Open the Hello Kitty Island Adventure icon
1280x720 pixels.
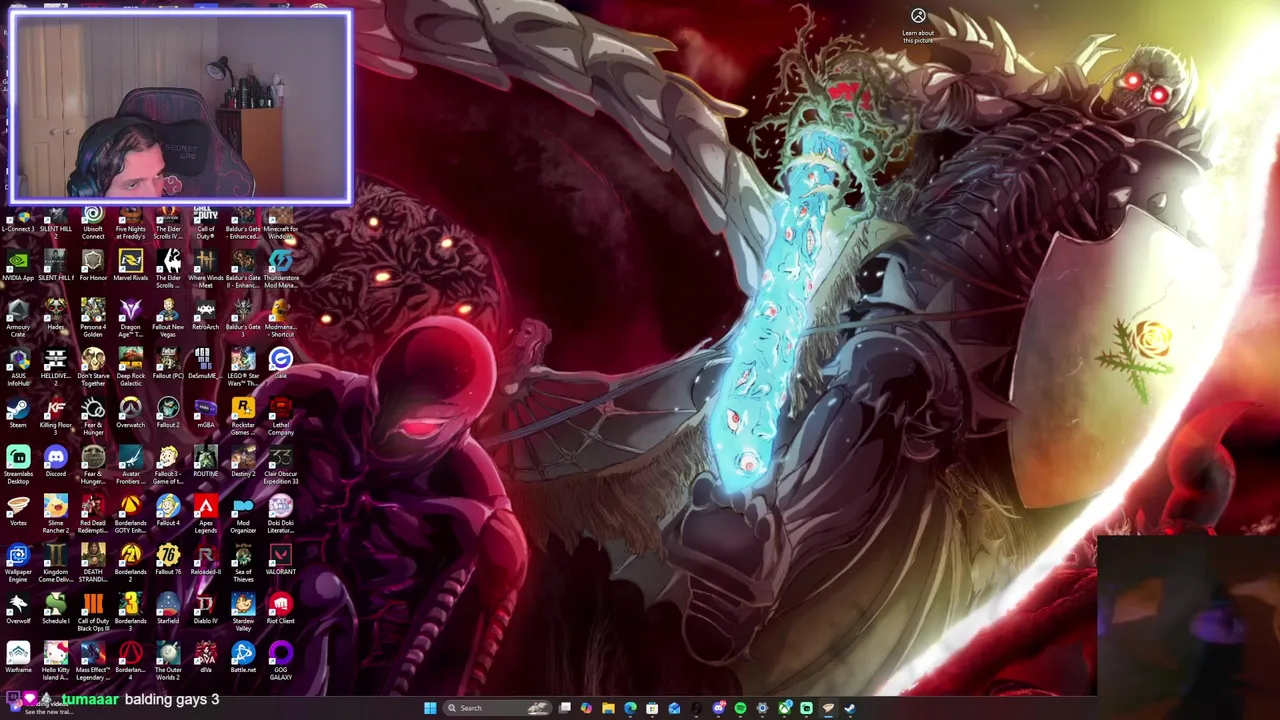coord(55,662)
